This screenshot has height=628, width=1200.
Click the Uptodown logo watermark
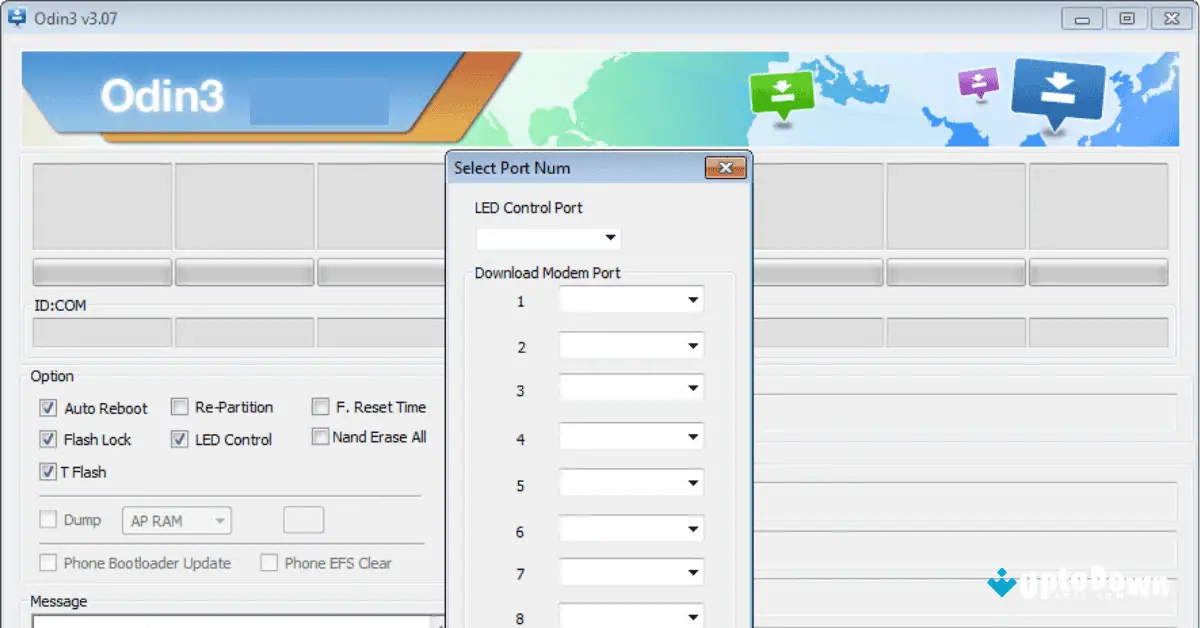1080,584
